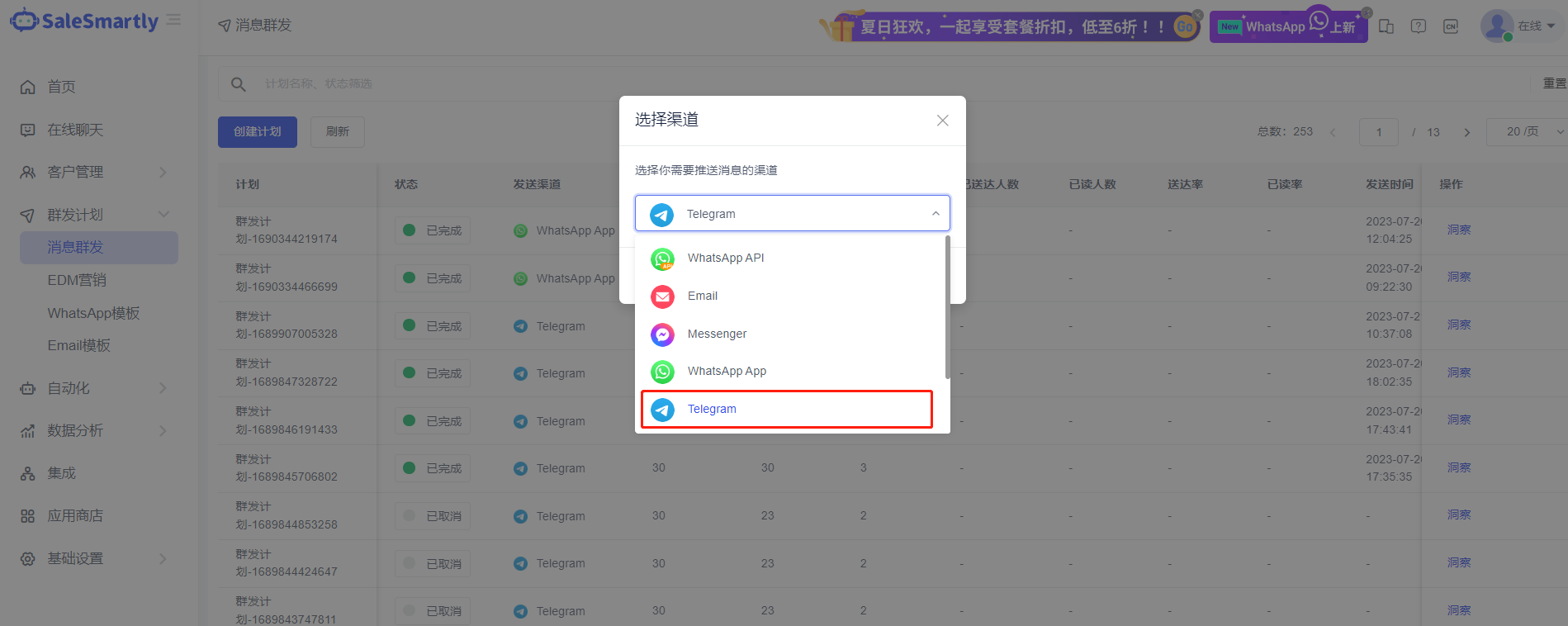Click the 刷新 refresh button
This screenshot has width=1568, height=626.
(x=338, y=132)
